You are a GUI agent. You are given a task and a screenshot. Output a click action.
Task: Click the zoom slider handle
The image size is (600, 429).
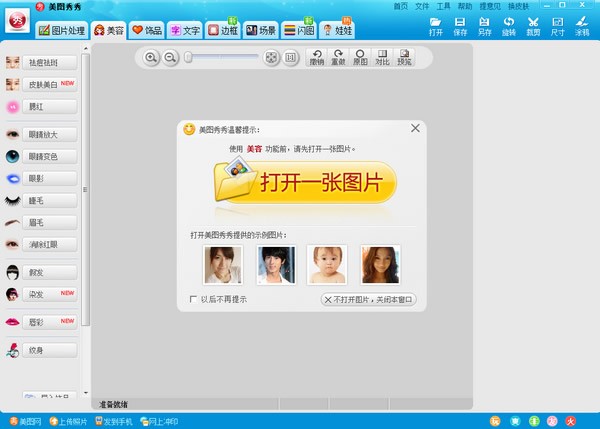[187, 58]
